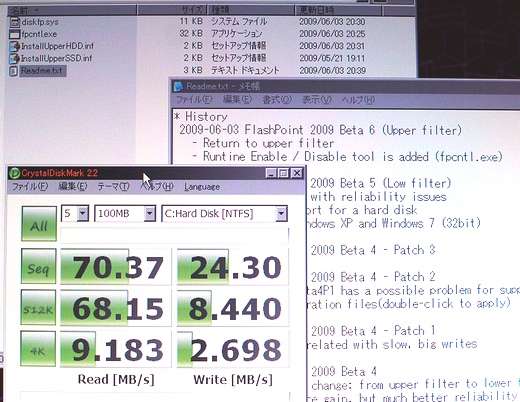Click '2009 Beta 4 - Patch 3' line
This screenshot has width=520, height=402.
tap(373, 250)
